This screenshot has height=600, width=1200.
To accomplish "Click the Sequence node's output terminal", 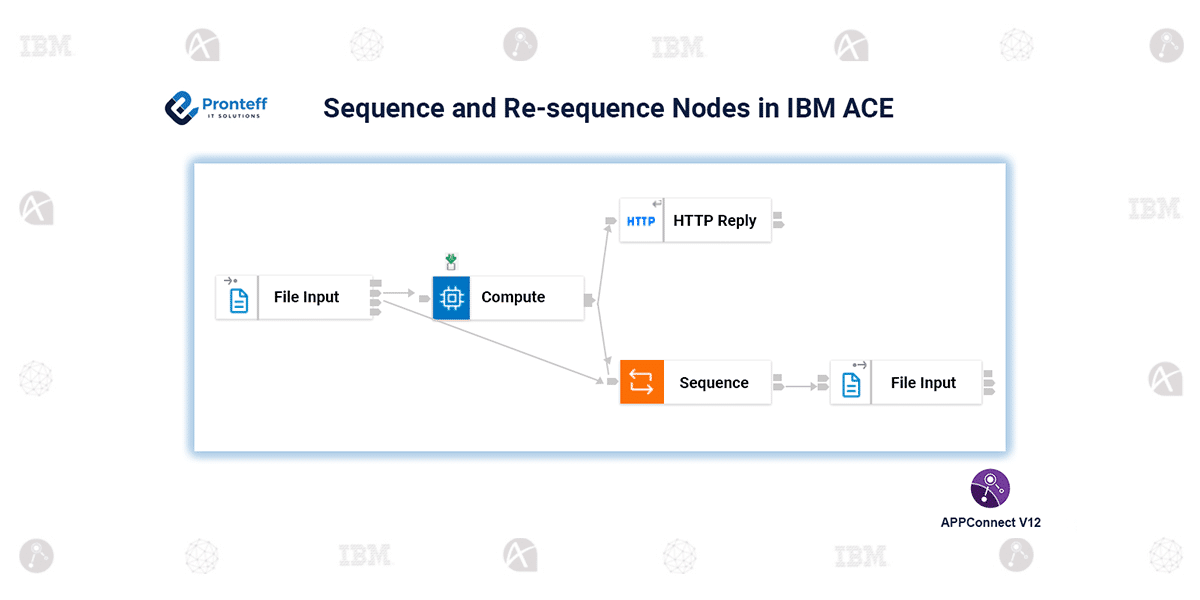I will [x=777, y=384].
